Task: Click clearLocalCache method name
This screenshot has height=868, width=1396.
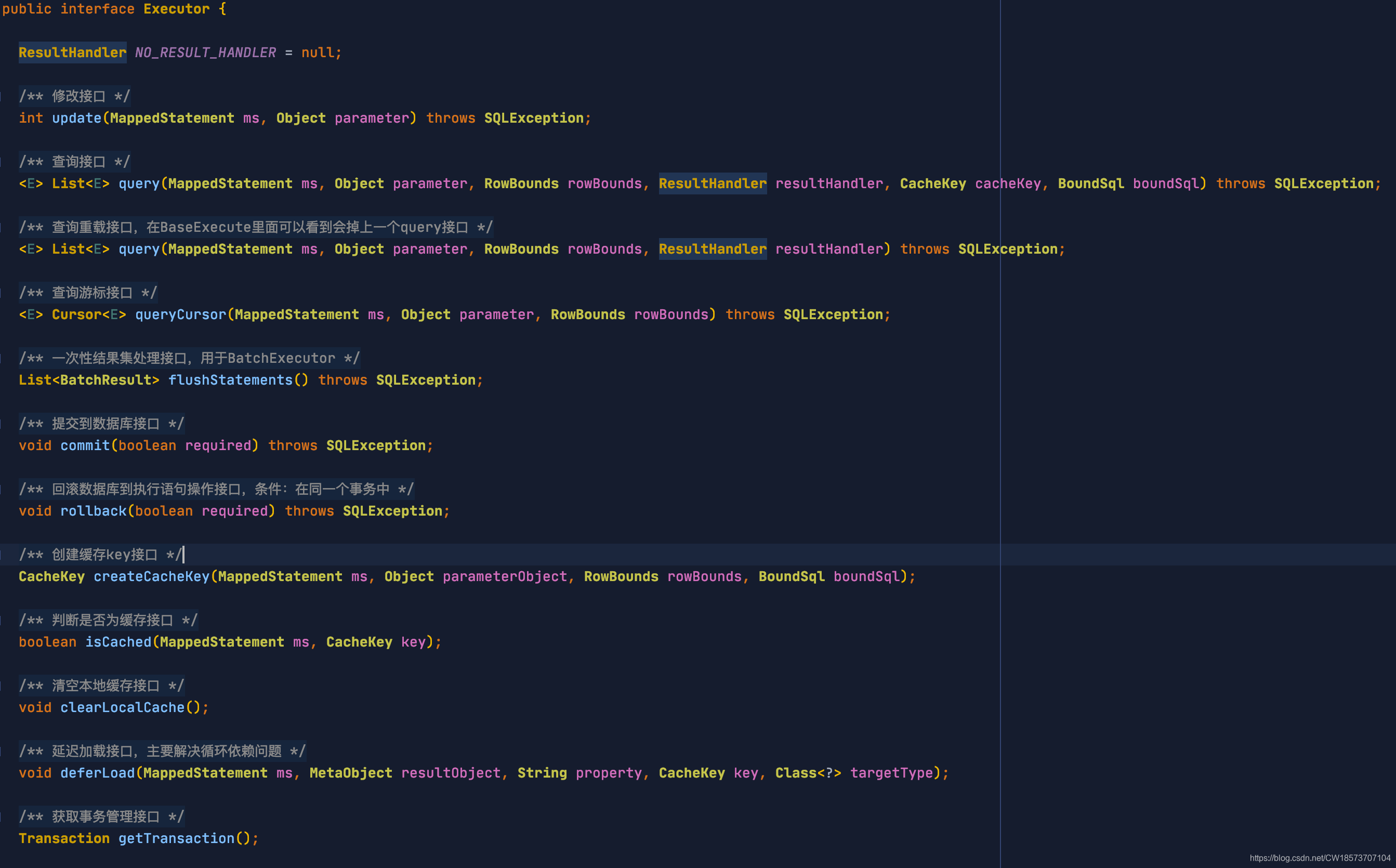Action: (x=122, y=707)
